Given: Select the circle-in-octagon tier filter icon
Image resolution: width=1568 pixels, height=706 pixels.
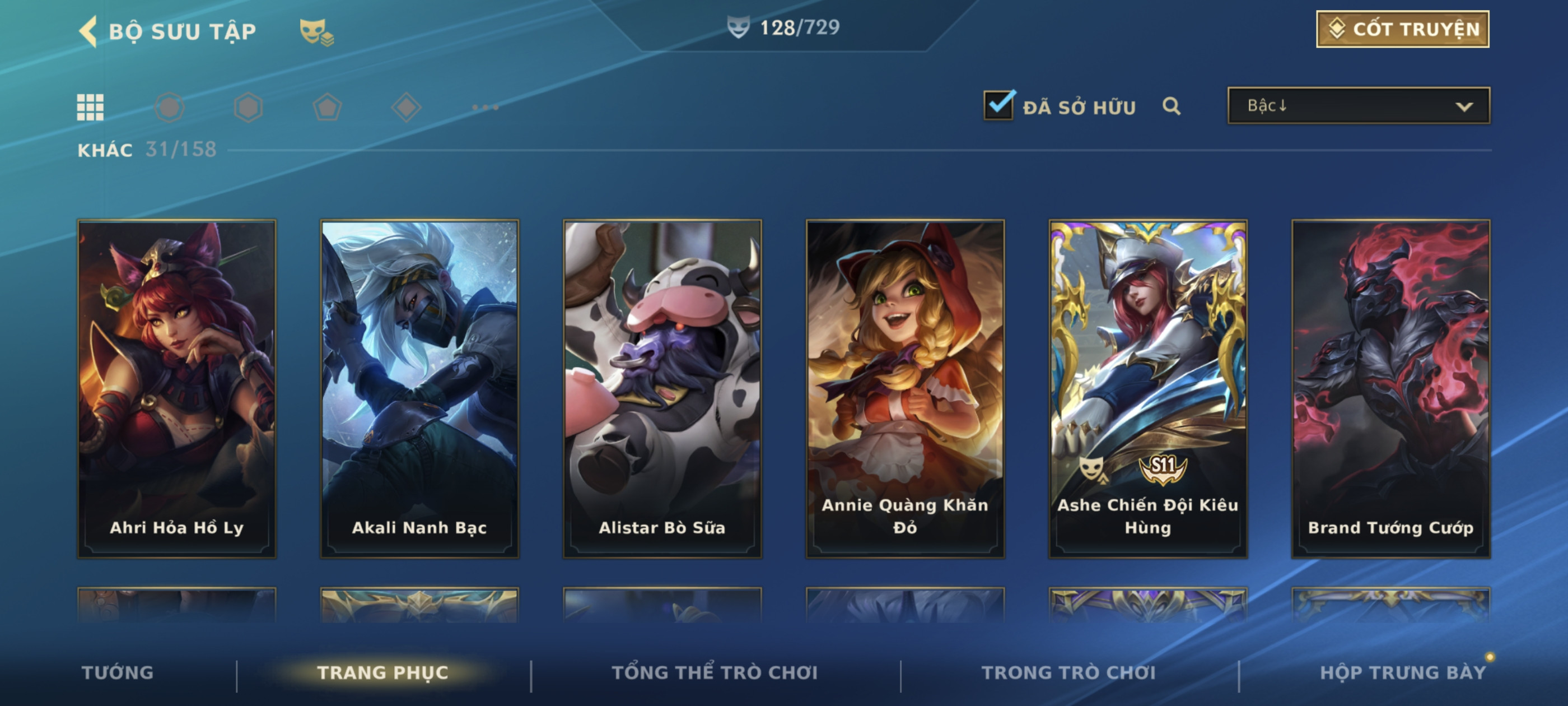Looking at the screenshot, I should [x=169, y=107].
